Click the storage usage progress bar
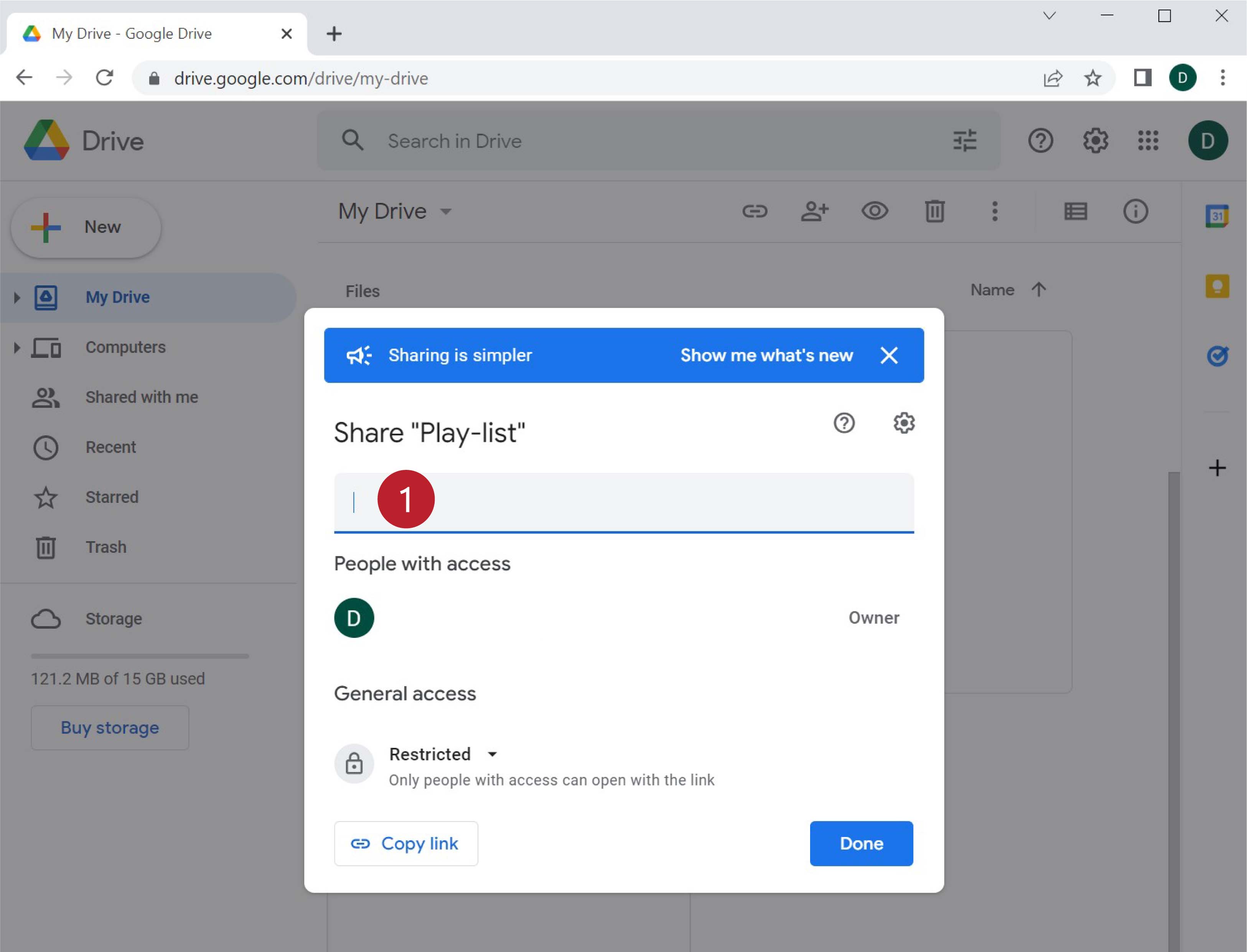 click(x=139, y=656)
